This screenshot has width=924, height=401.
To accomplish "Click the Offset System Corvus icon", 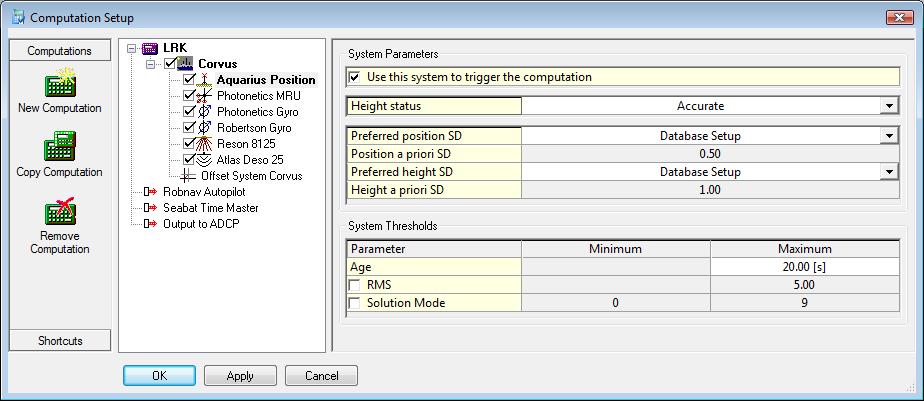I will (x=190, y=176).
